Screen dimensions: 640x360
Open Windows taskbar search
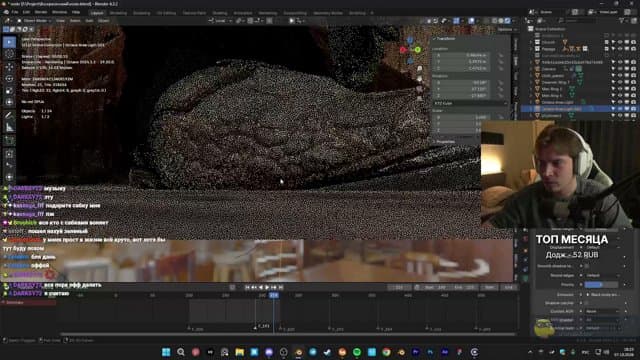tap(181, 352)
